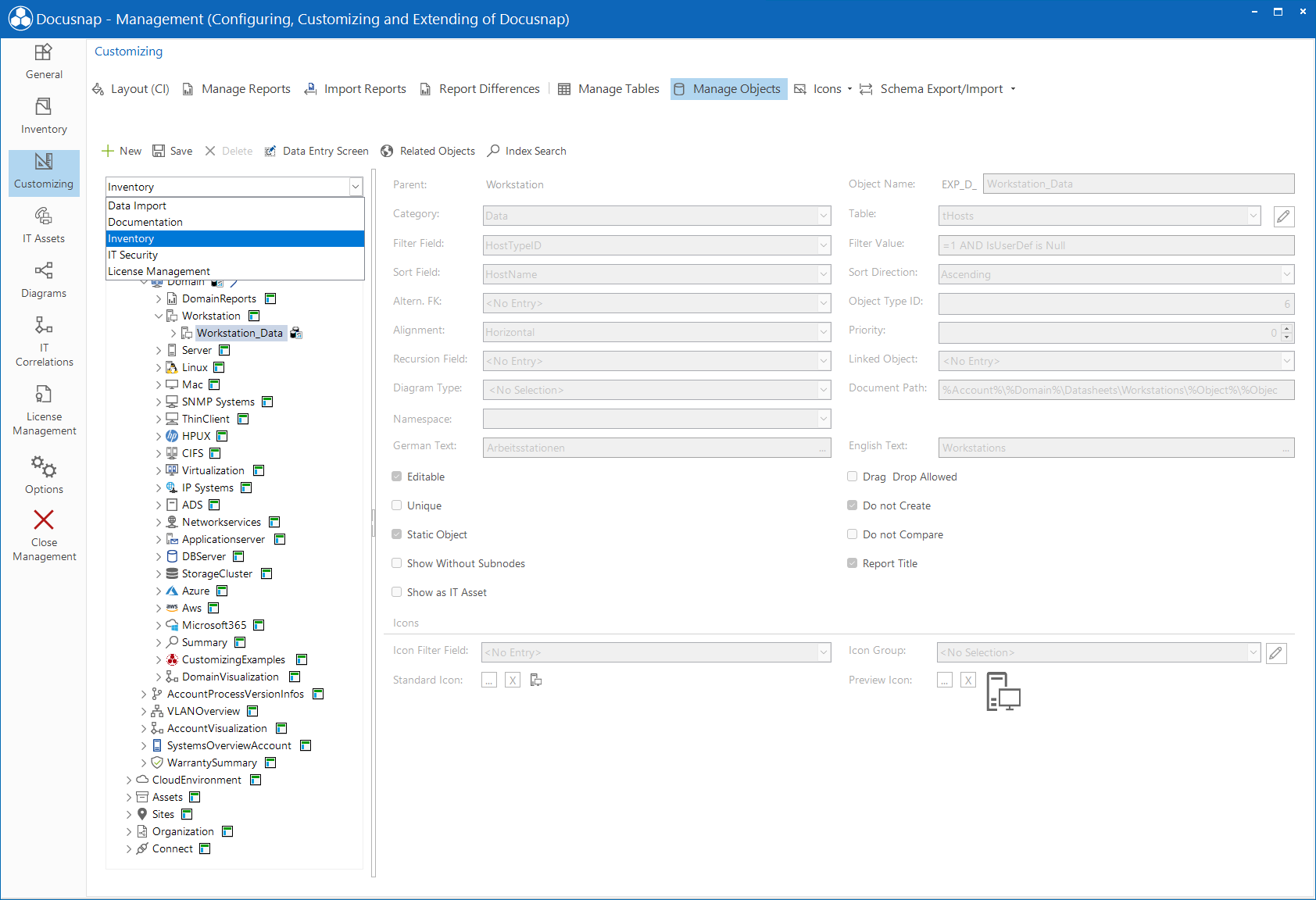The width and height of the screenshot is (1316, 900).
Task: Enable the Unique checkbox
Action: (x=397, y=505)
